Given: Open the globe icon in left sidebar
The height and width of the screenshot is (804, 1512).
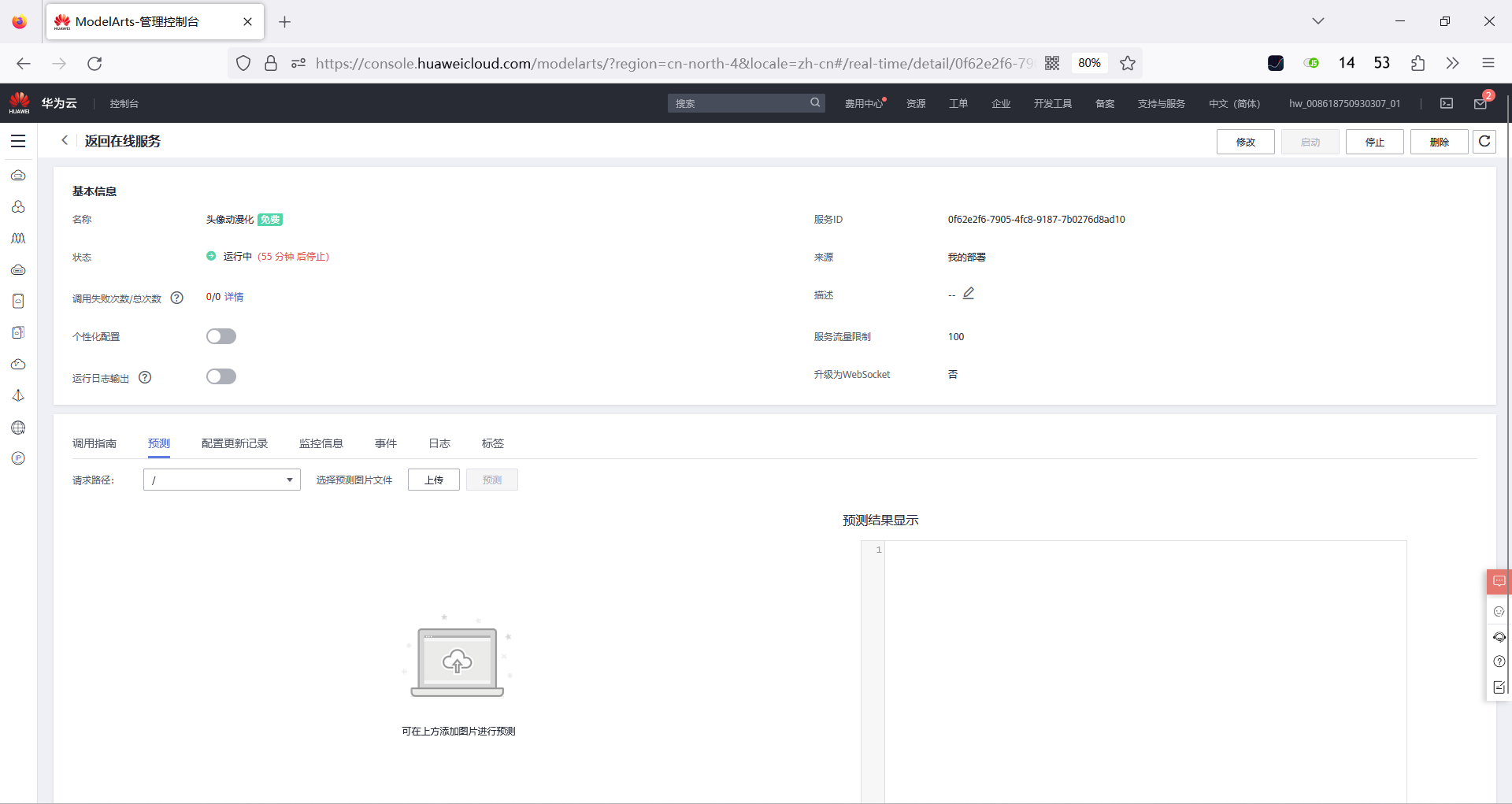Looking at the screenshot, I should click(18, 428).
